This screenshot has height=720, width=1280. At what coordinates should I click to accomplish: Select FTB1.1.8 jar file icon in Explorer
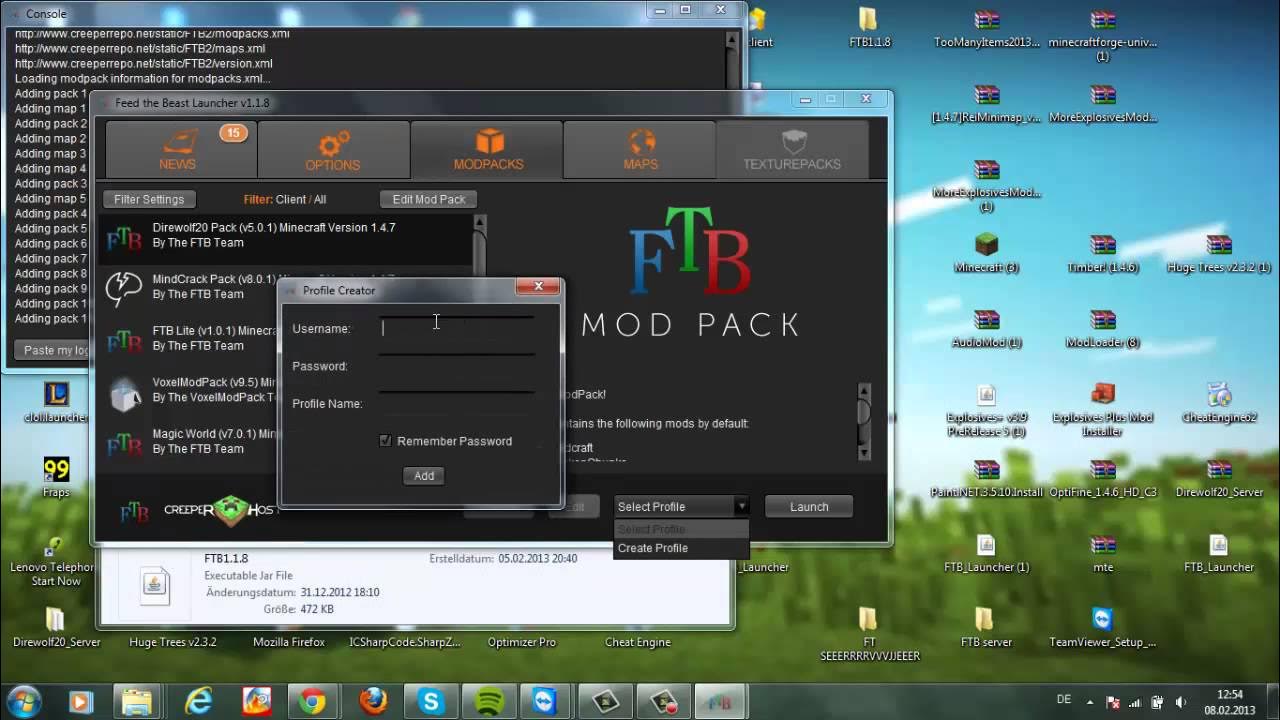(154, 586)
